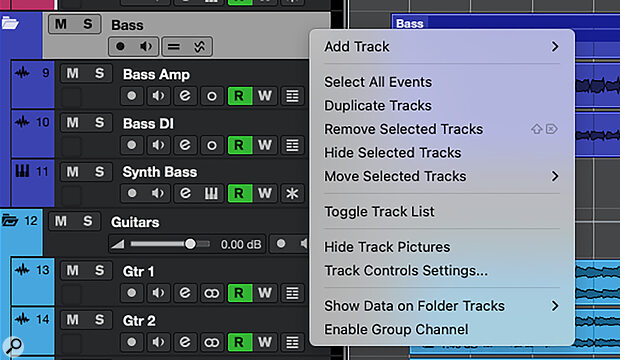The width and height of the screenshot is (620, 360).
Task: Toggle read automation on Synth Bass
Action: tap(239, 193)
